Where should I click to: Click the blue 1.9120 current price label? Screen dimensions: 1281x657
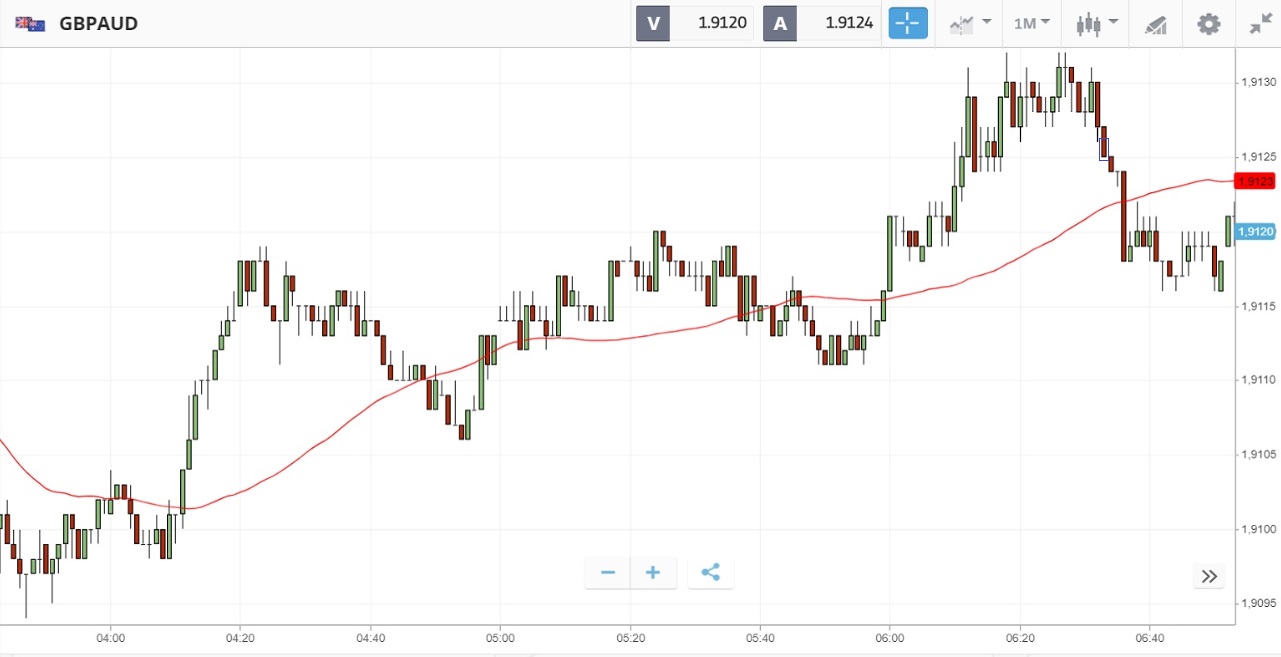point(1256,232)
